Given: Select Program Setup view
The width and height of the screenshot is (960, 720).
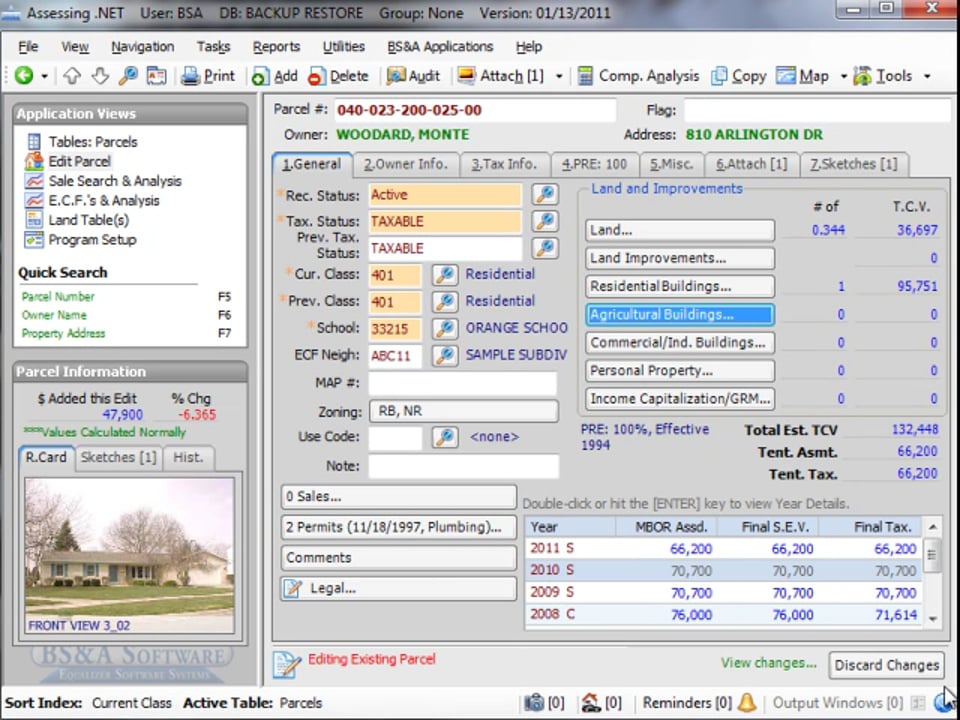Looking at the screenshot, I should 81,239.
